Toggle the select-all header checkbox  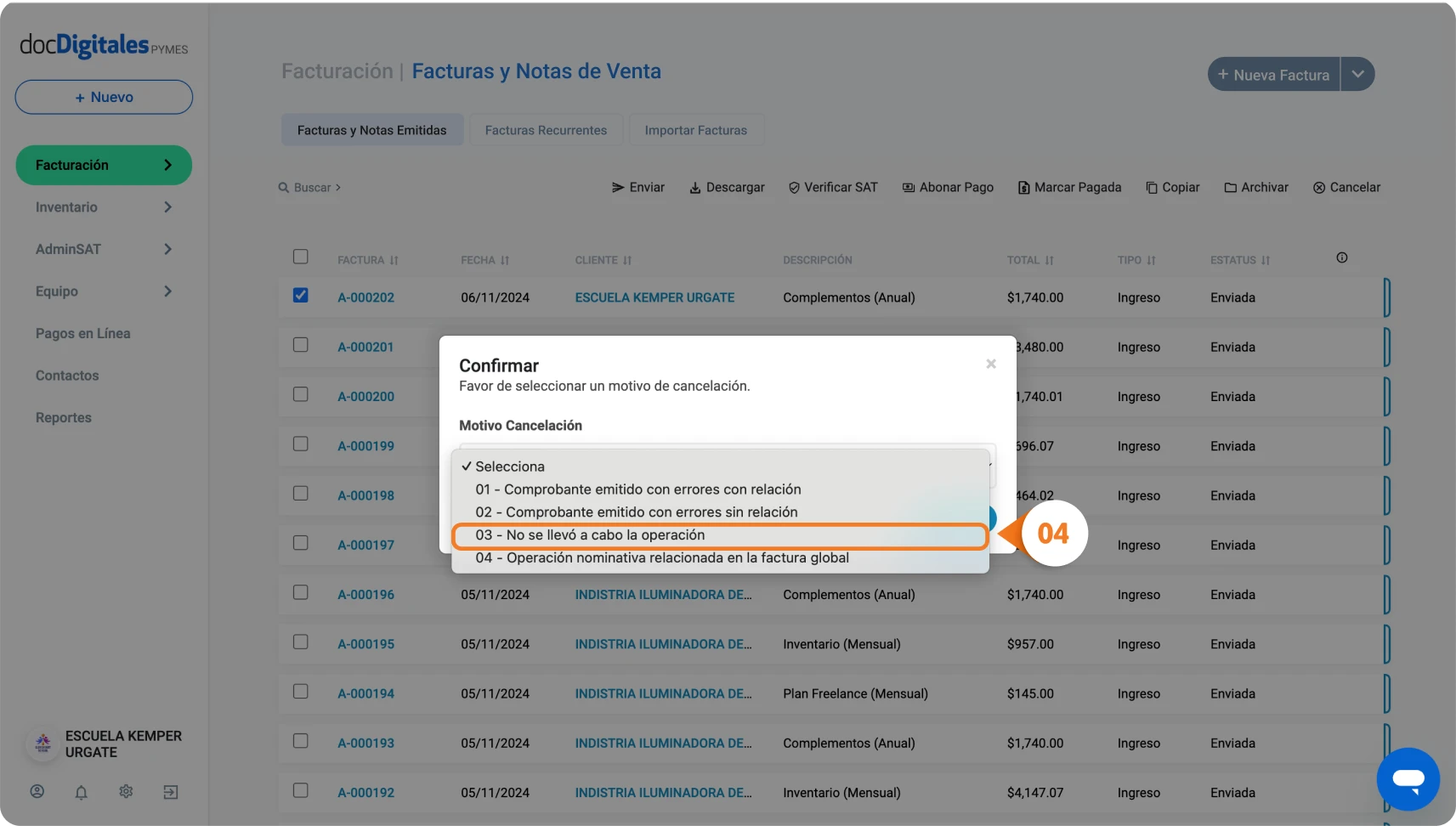pyautogui.click(x=301, y=257)
